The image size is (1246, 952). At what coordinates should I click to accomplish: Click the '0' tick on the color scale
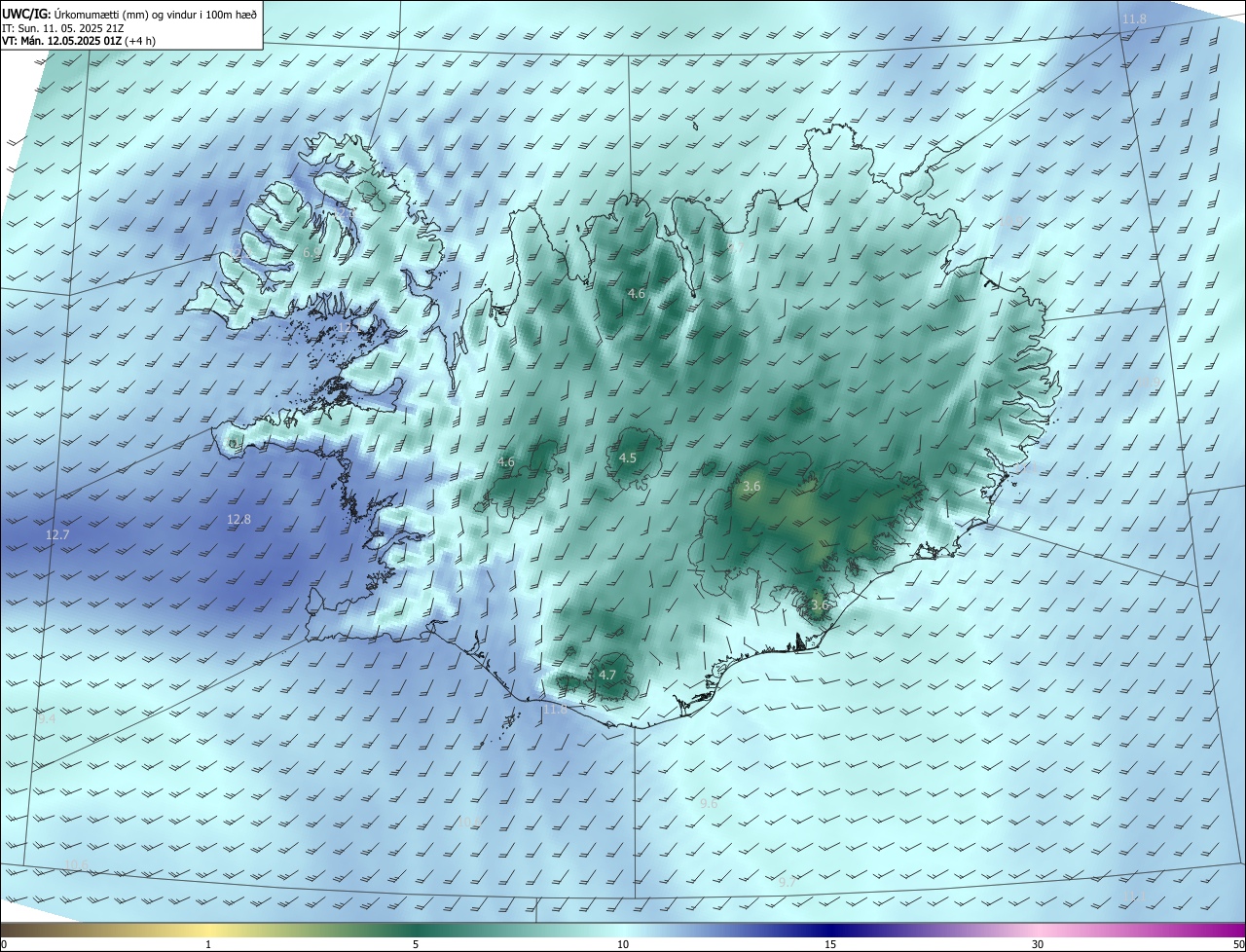point(3,945)
